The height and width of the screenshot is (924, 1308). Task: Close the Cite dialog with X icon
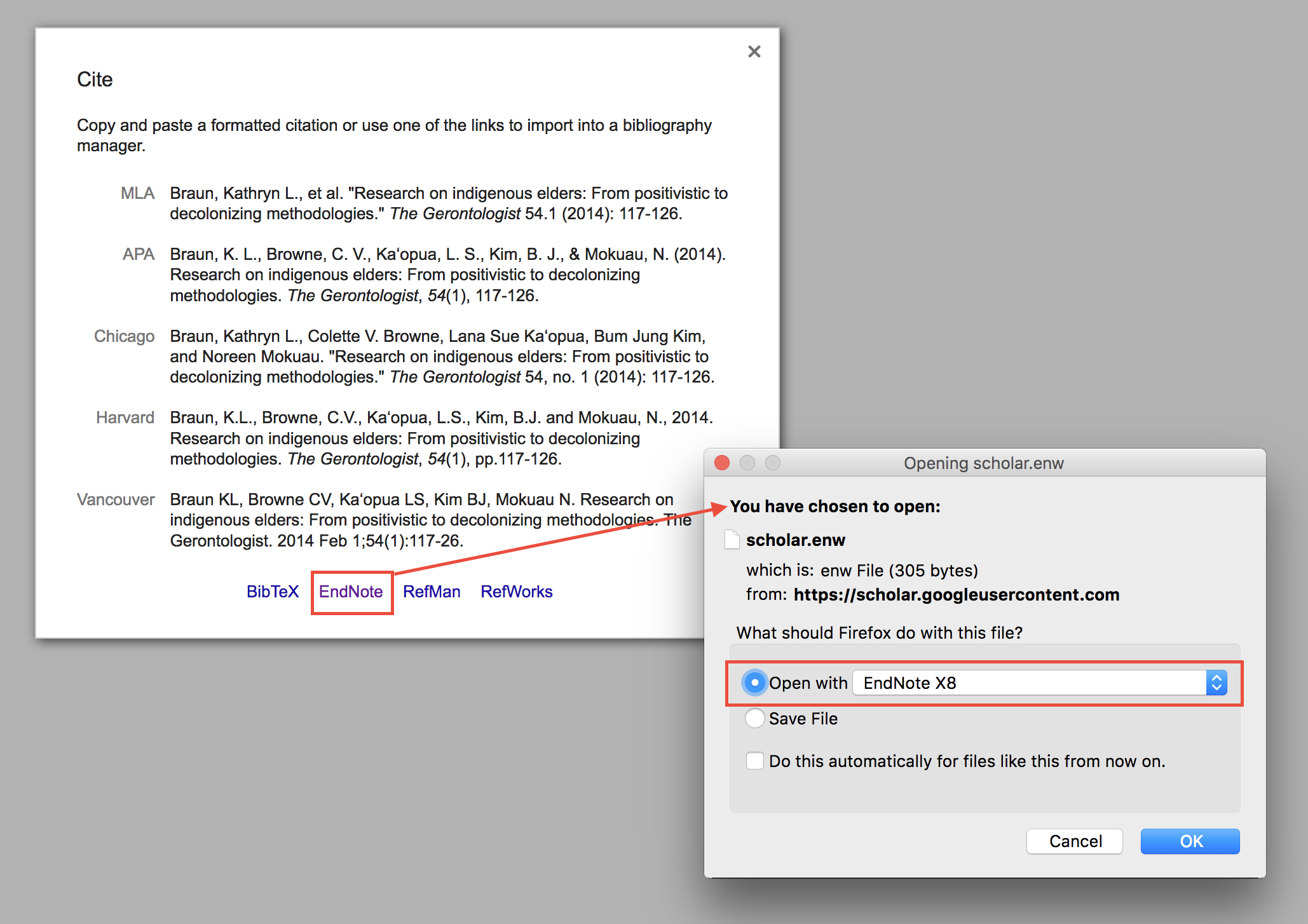point(754,51)
